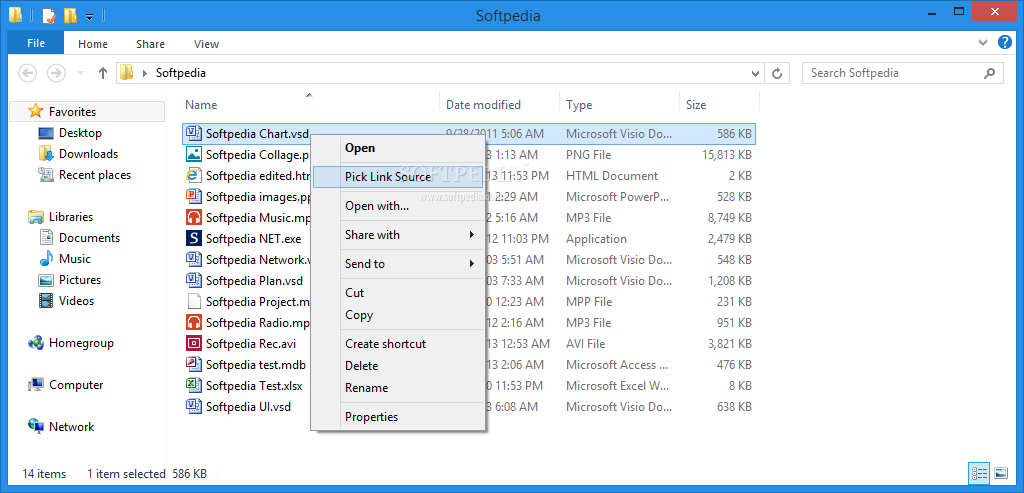Click the Visio icon of Softpedia Chart.vsd

pyautogui.click(x=193, y=133)
